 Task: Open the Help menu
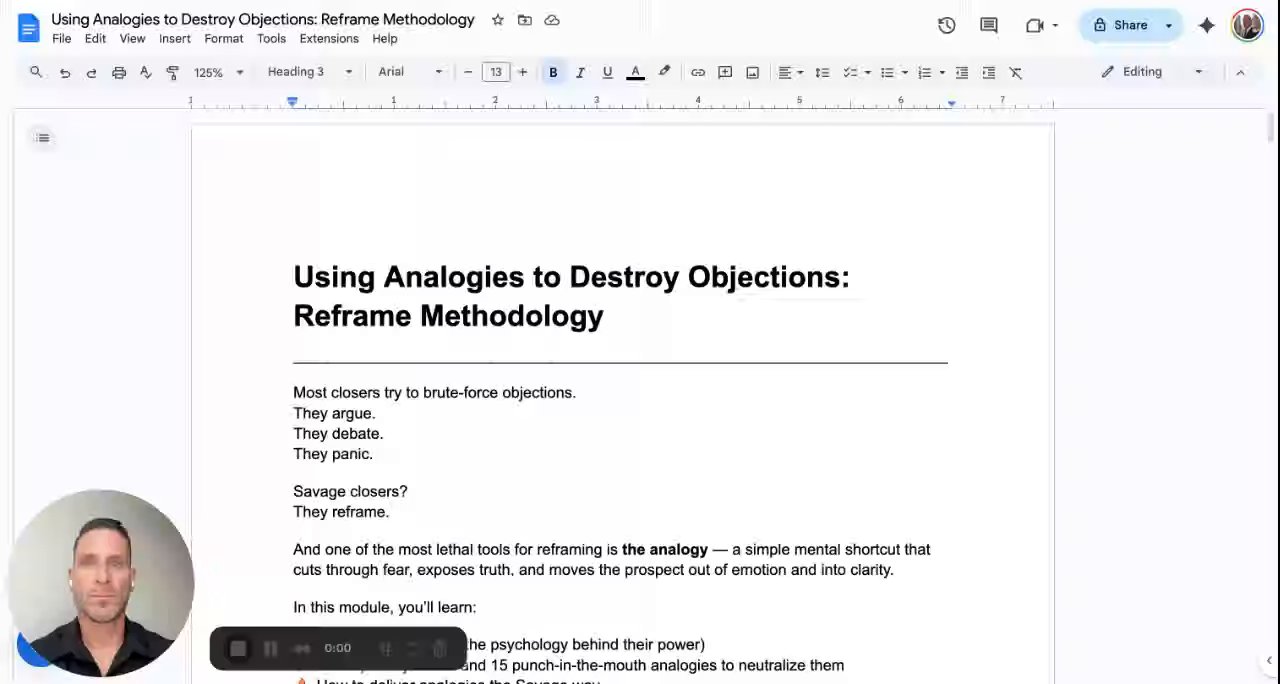point(385,39)
